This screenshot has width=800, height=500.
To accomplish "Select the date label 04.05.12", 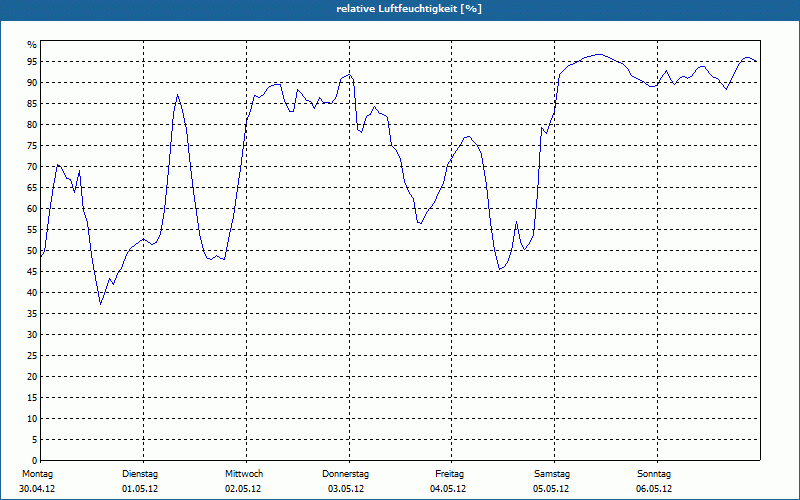I will [x=448, y=489].
